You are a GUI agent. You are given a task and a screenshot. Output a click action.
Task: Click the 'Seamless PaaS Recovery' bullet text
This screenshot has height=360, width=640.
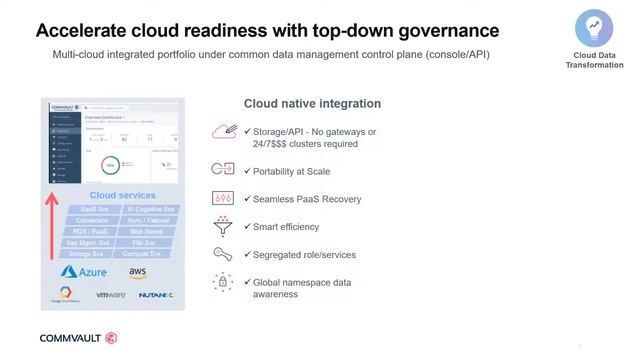click(x=307, y=199)
